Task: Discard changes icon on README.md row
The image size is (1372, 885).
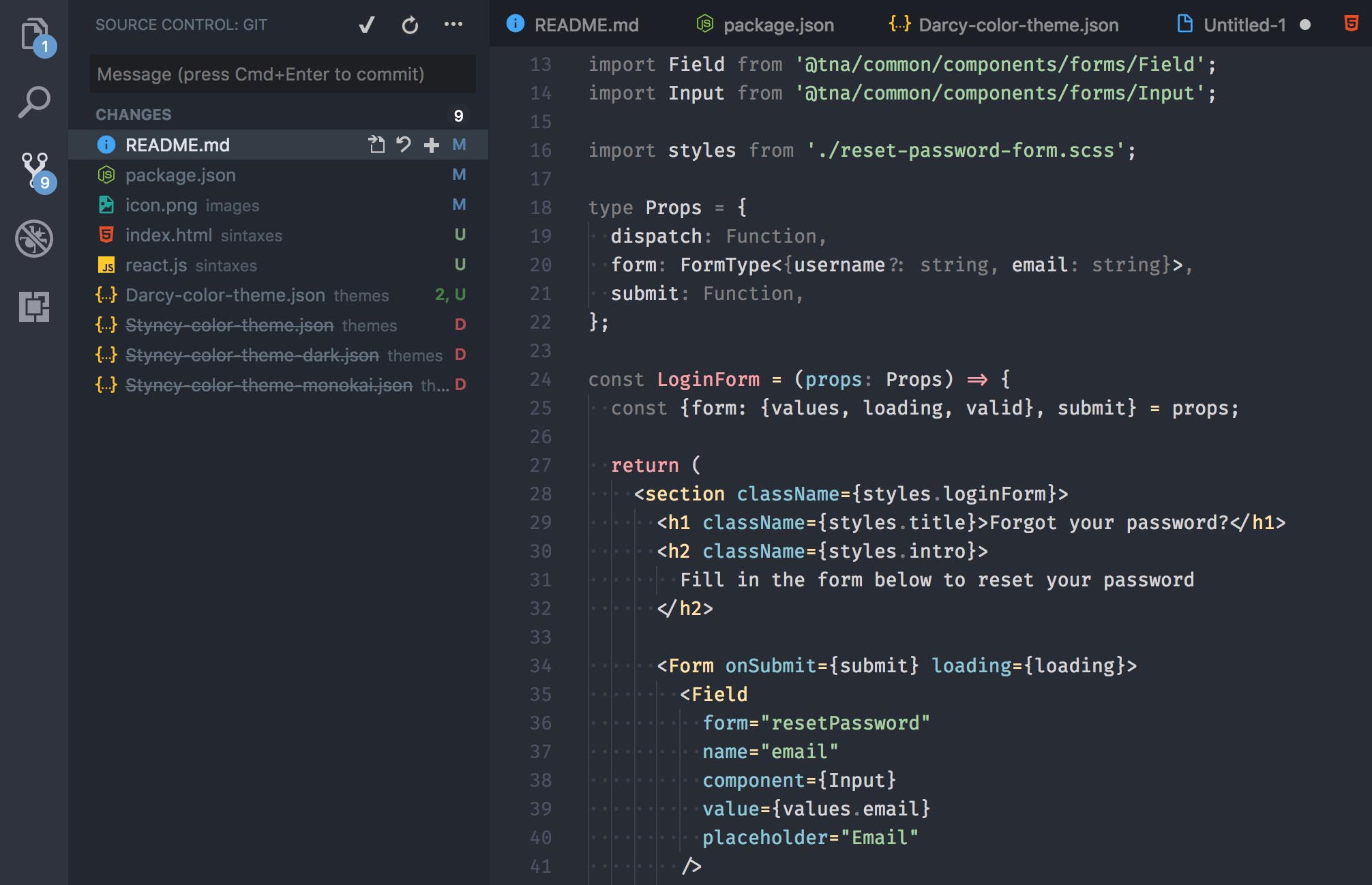Action: tap(404, 145)
